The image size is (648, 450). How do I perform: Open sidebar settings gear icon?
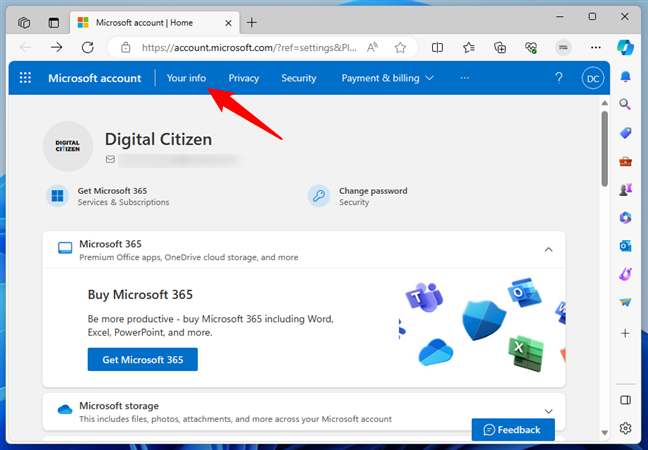click(x=625, y=428)
